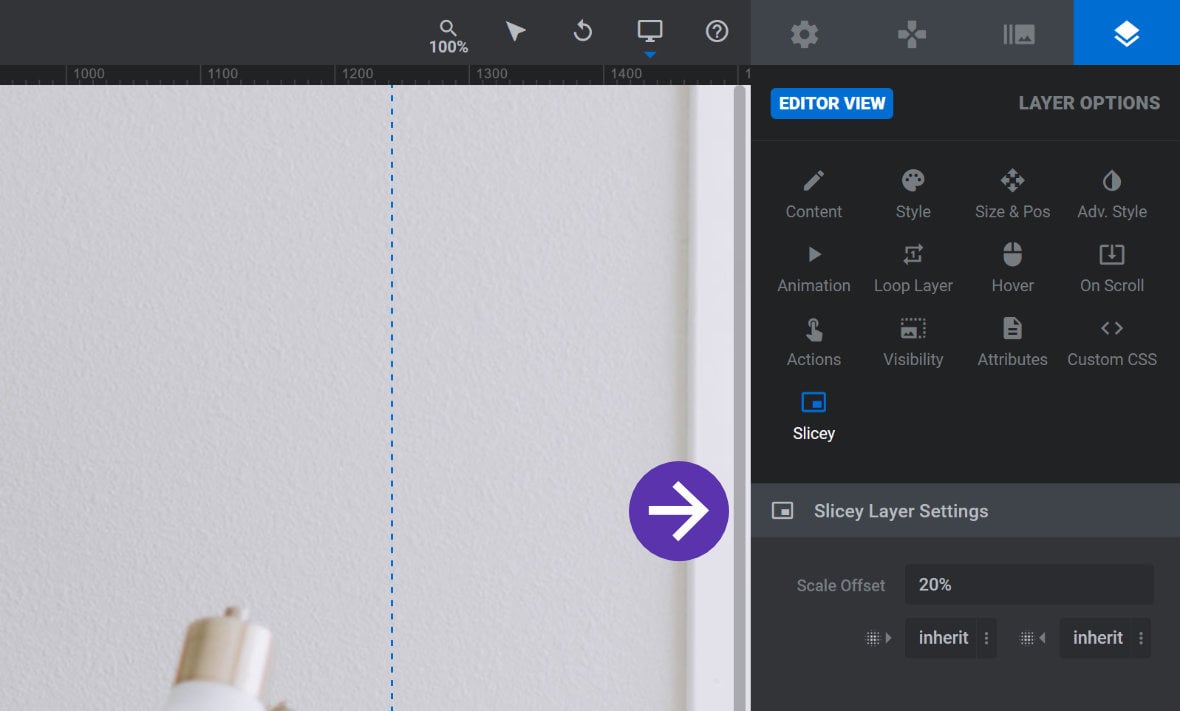The image size is (1180, 711).
Task: Open the Size & Pos section
Action: click(x=1012, y=194)
